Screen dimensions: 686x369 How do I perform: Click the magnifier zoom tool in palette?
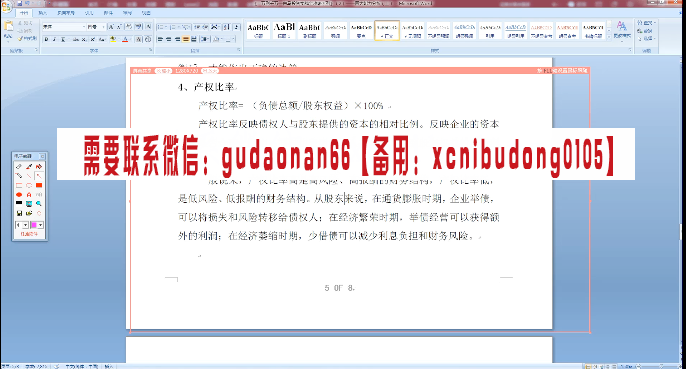tap(39, 204)
